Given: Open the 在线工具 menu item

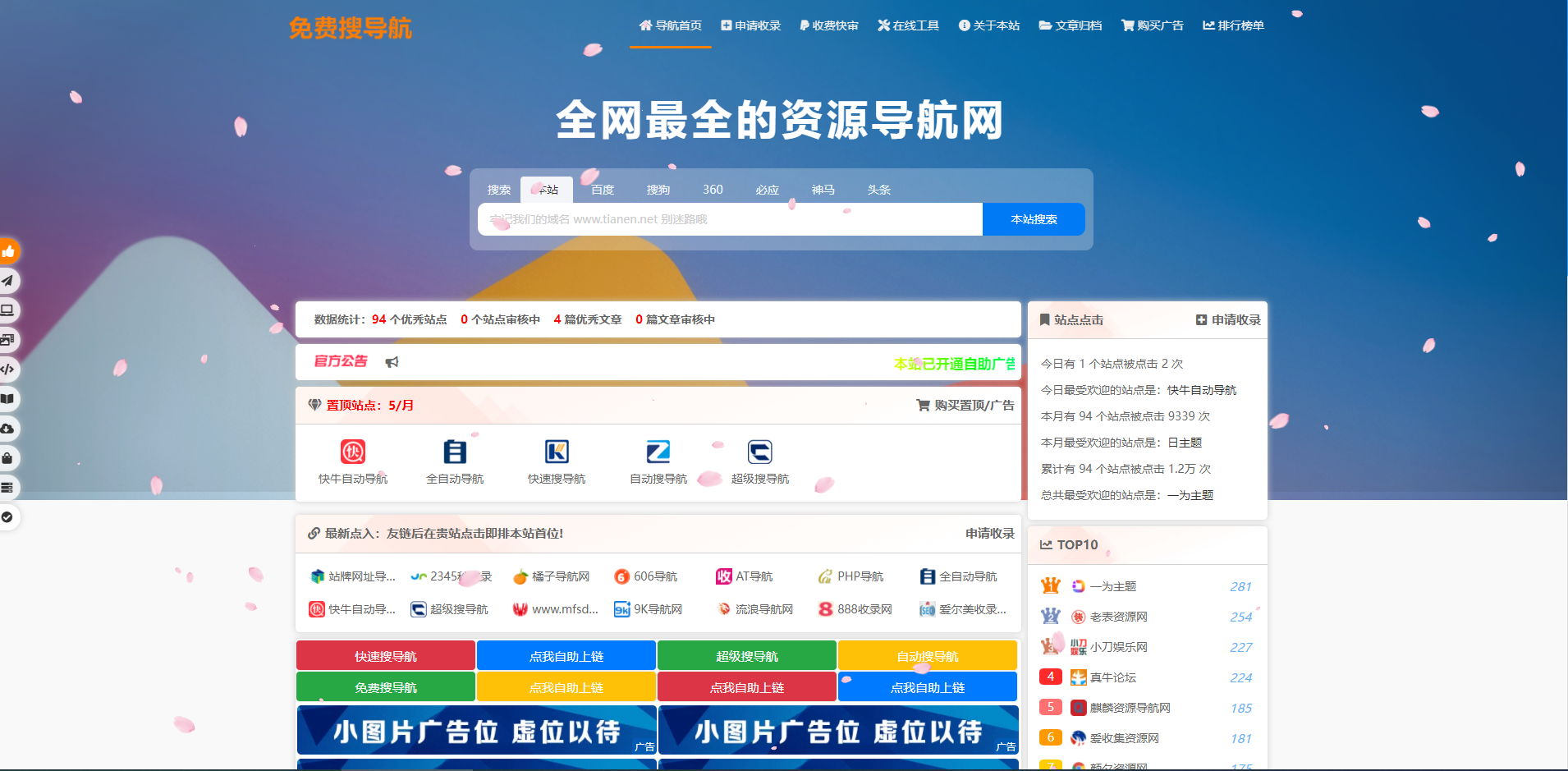Looking at the screenshot, I should tap(909, 25).
